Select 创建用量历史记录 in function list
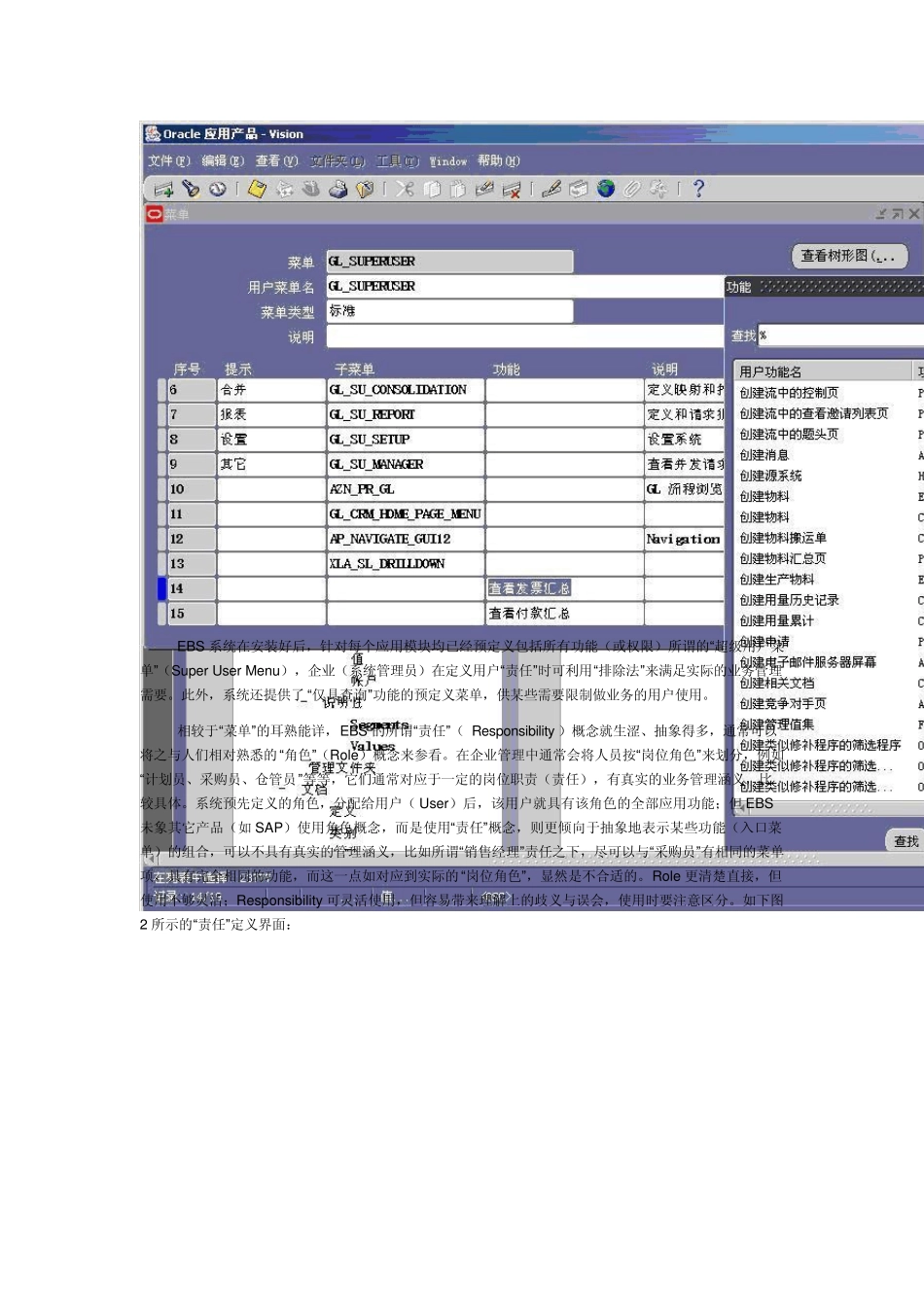The height and width of the screenshot is (1307, 924). (789, 600)
